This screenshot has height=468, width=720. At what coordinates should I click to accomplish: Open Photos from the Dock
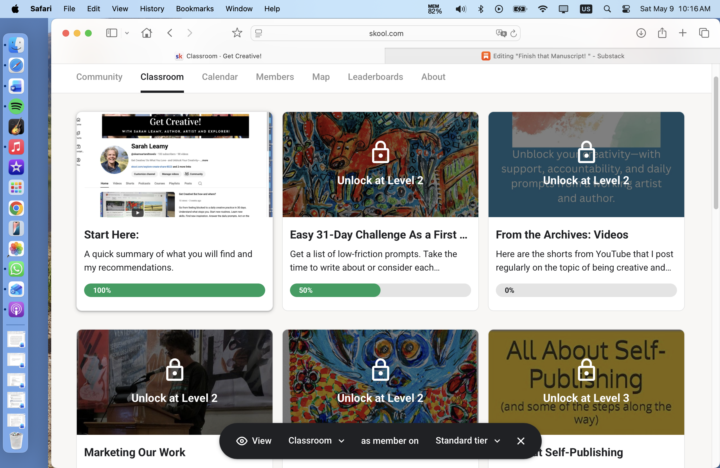click(16, 248)
